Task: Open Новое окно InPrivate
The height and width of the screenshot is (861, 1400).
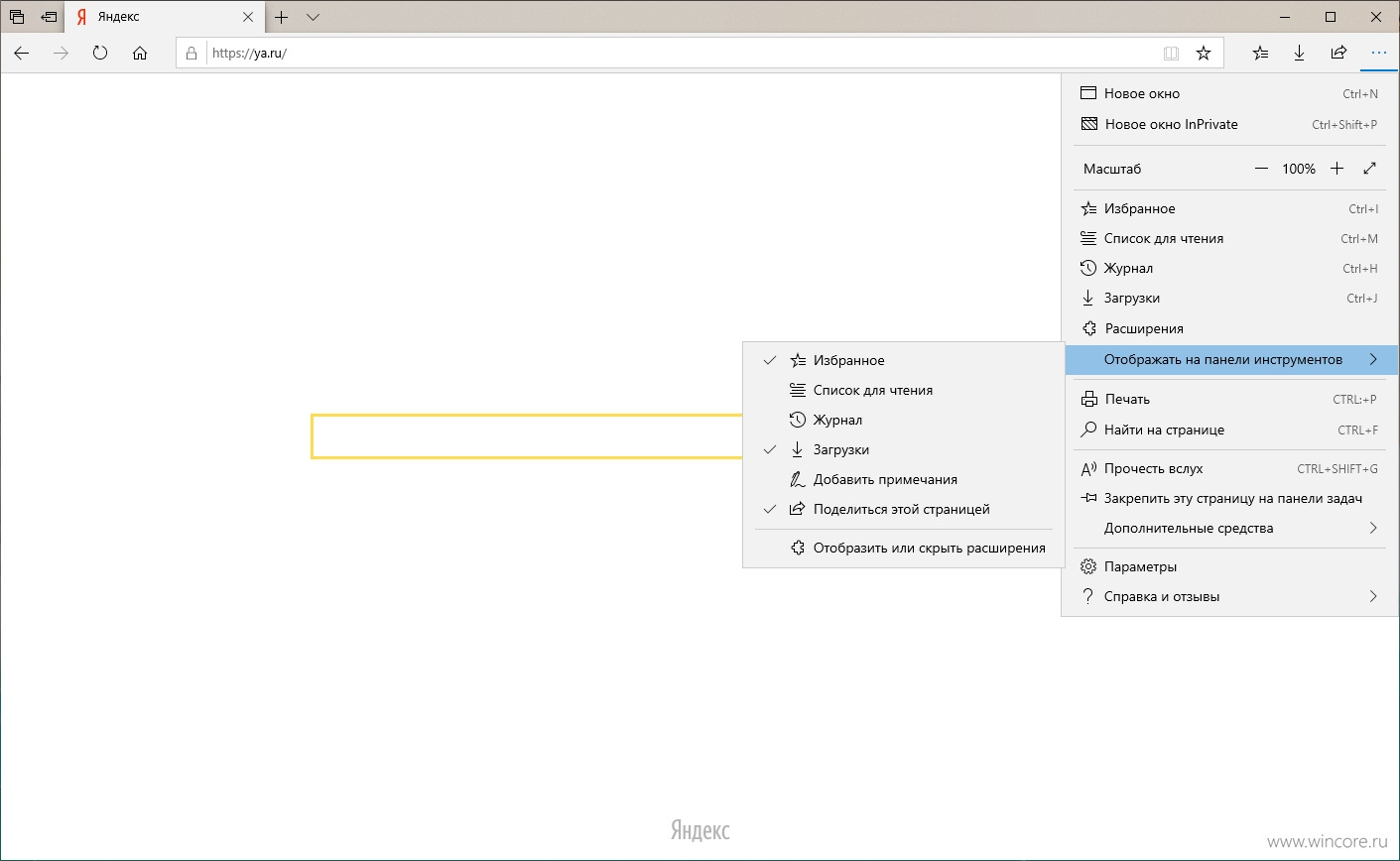Action: [1229, 124]
